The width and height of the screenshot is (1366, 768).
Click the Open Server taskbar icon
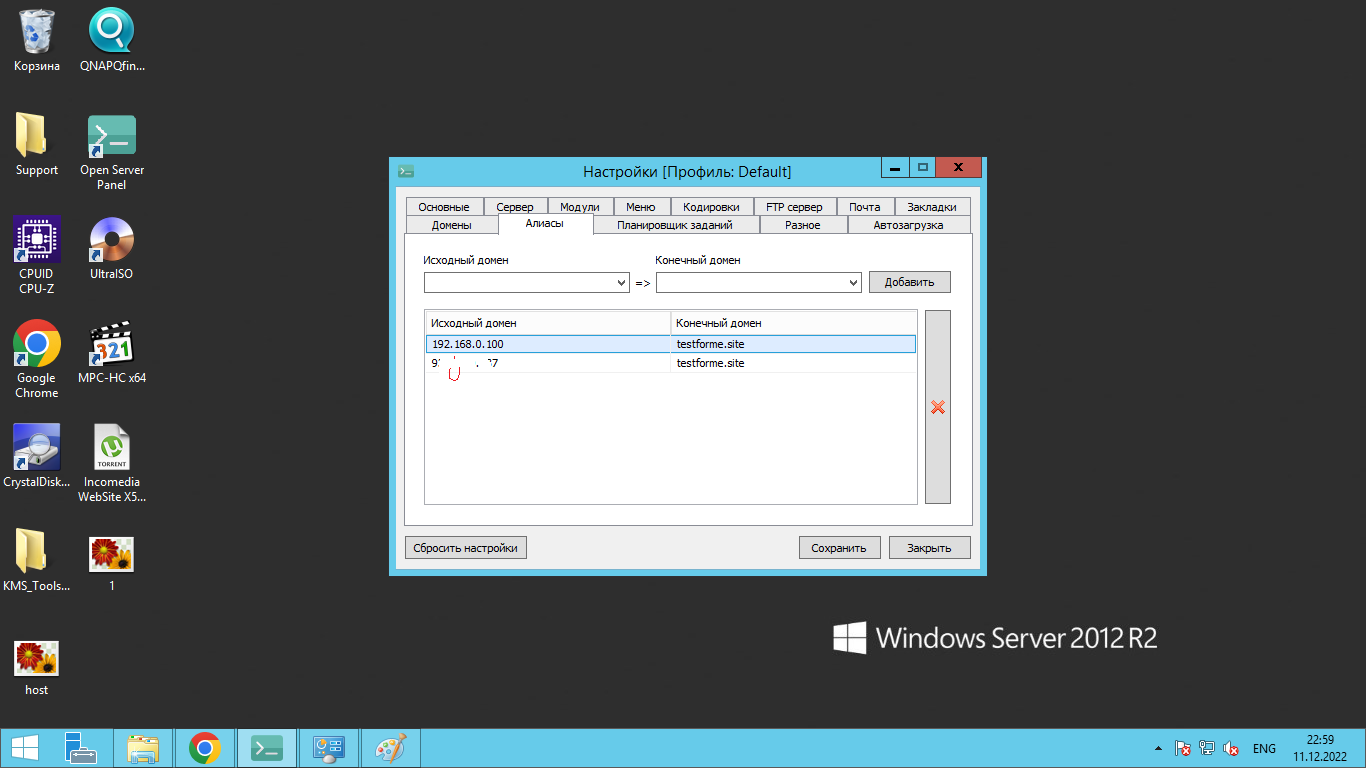tap(267, 748)
